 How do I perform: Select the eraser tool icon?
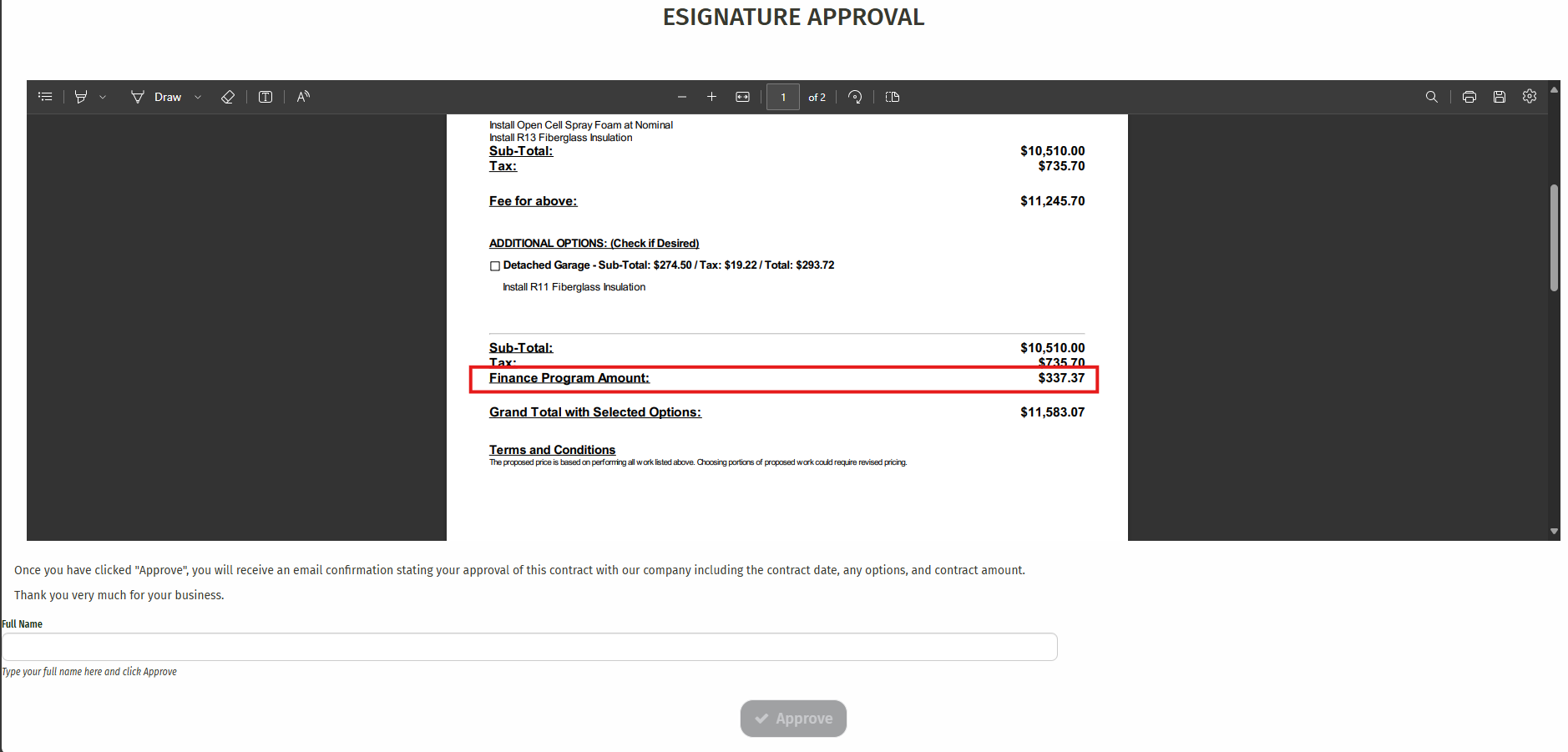click(x=227, y=97)
